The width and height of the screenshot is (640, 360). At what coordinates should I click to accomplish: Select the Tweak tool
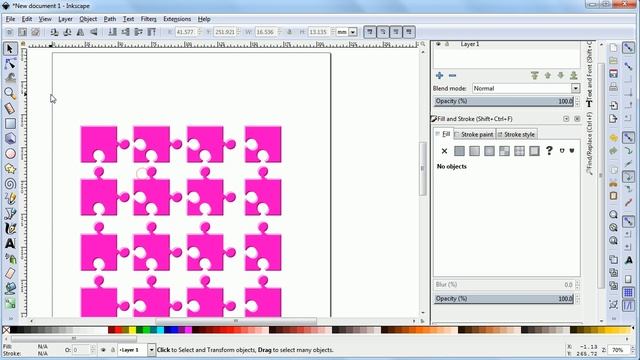(x=10, y=78)
